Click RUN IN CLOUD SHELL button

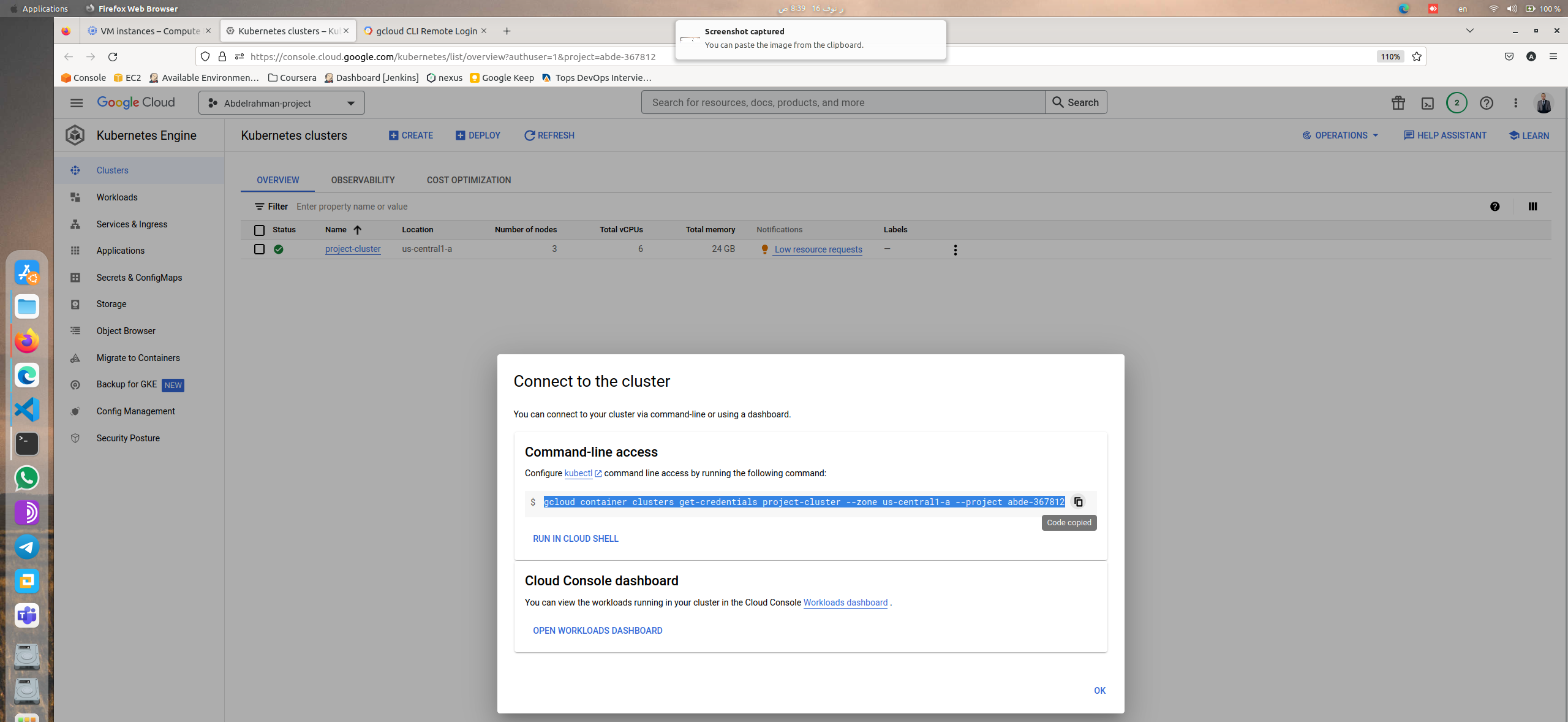(x=575, y=539)
